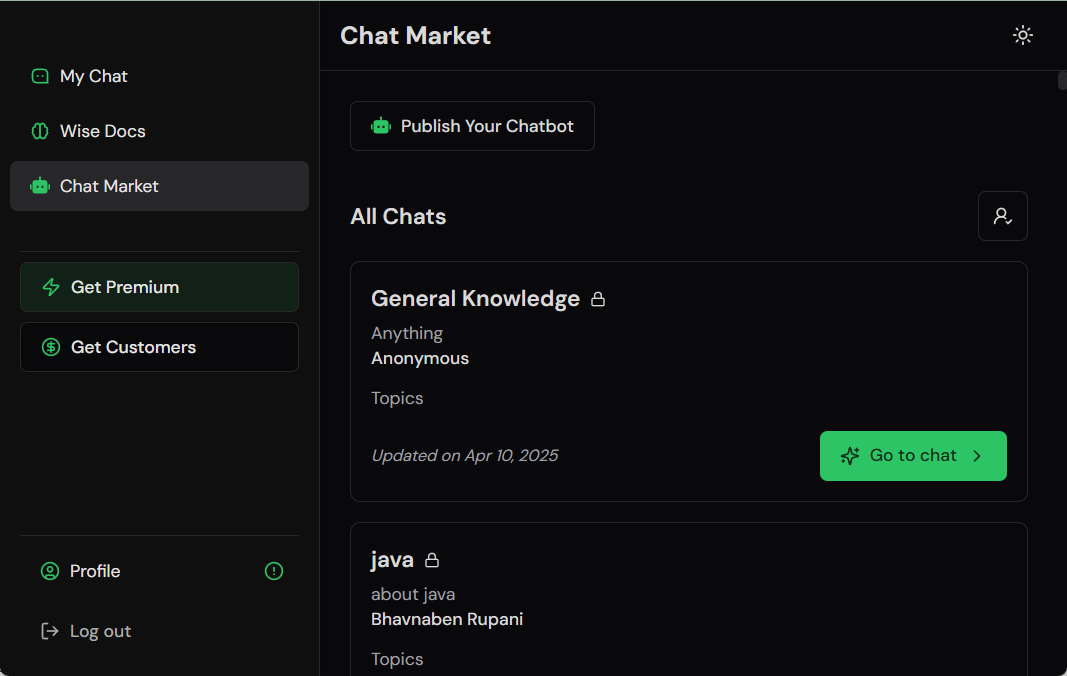Click Topics label in java card
The width and height of the screenshot is (1067, 676).
pos(397,660)
